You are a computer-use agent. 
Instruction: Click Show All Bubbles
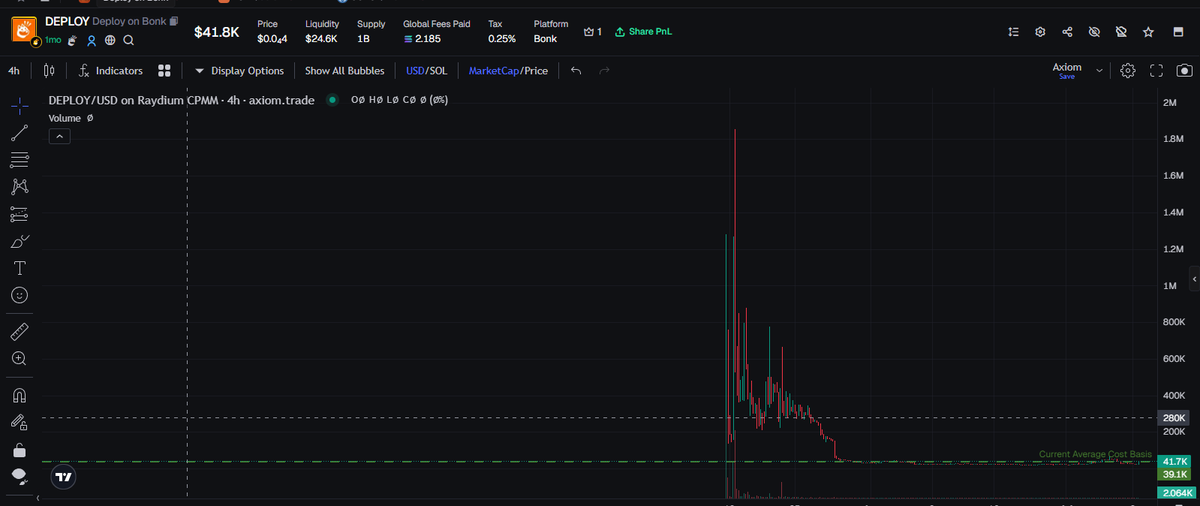[344, 71]
